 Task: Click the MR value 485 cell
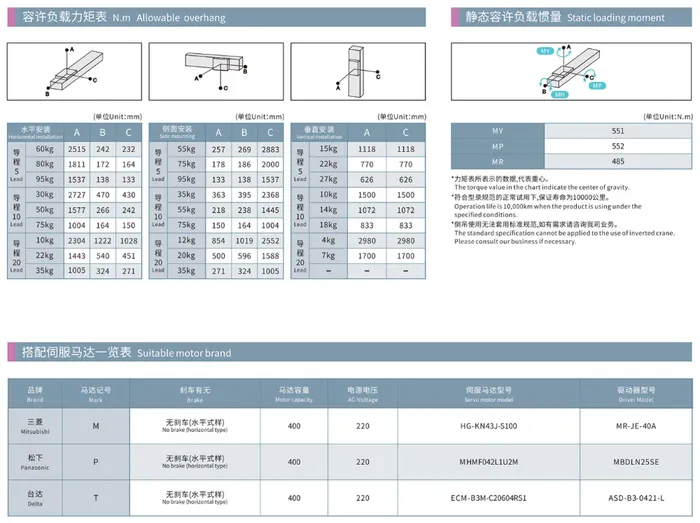coord(618,162)
